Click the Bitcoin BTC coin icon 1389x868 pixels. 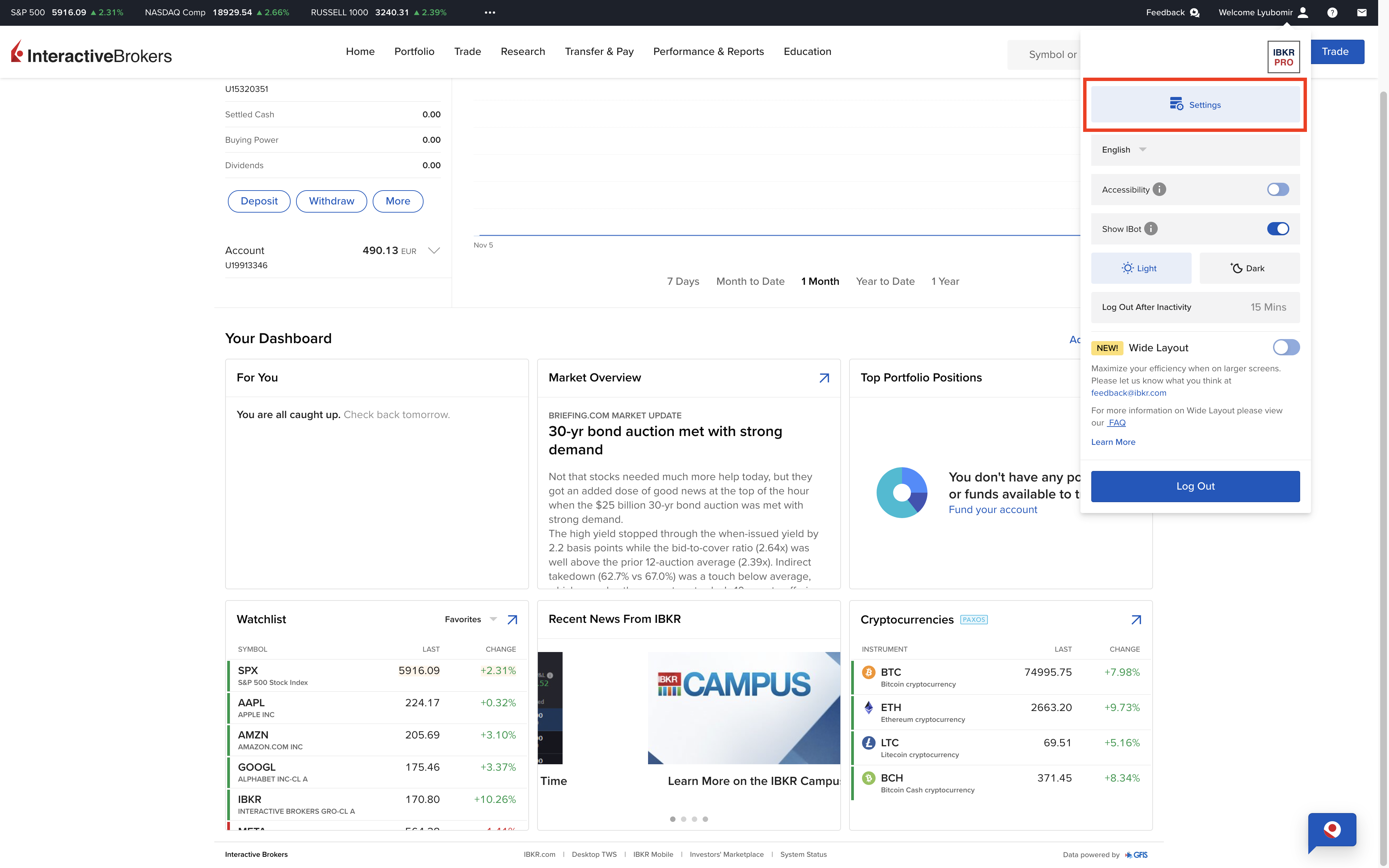pyautogui.click(x=868, y=672)
